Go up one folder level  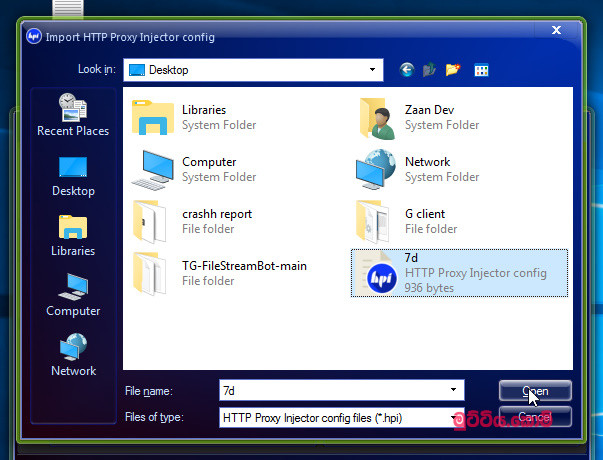429,70
